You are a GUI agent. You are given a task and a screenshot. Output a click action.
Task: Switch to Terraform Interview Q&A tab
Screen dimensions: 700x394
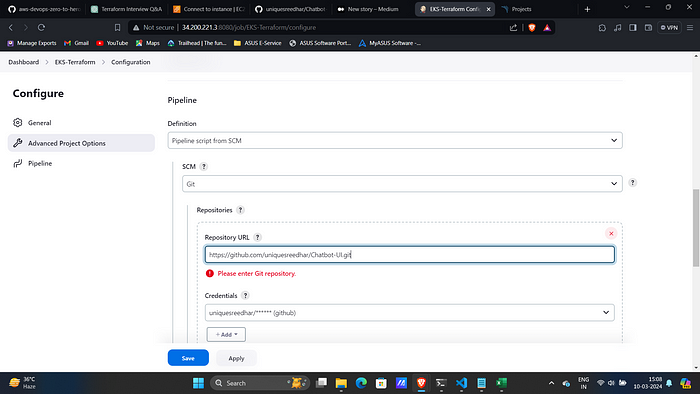126,9
